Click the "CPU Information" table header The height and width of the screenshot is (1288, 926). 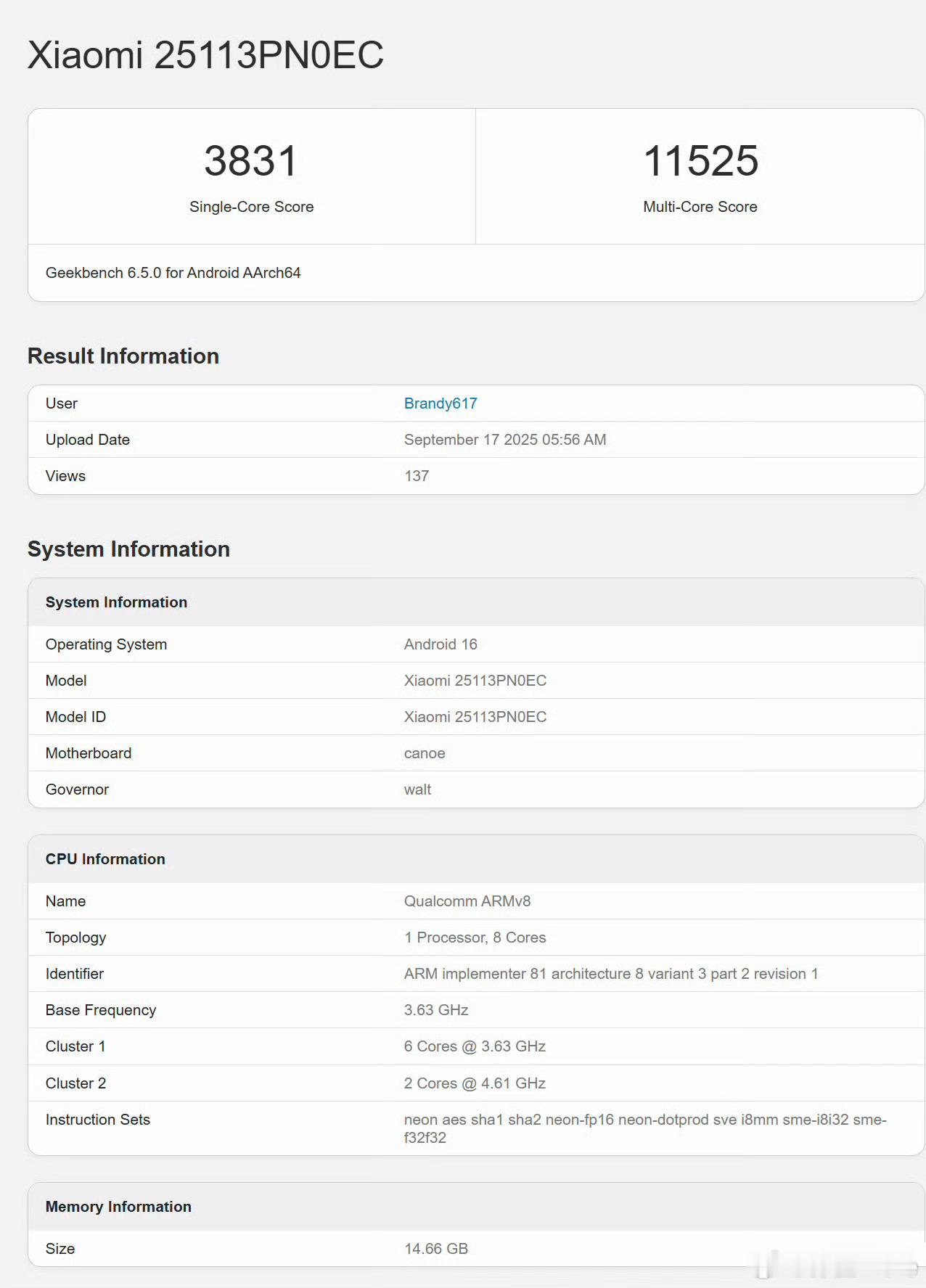[476, 859]
